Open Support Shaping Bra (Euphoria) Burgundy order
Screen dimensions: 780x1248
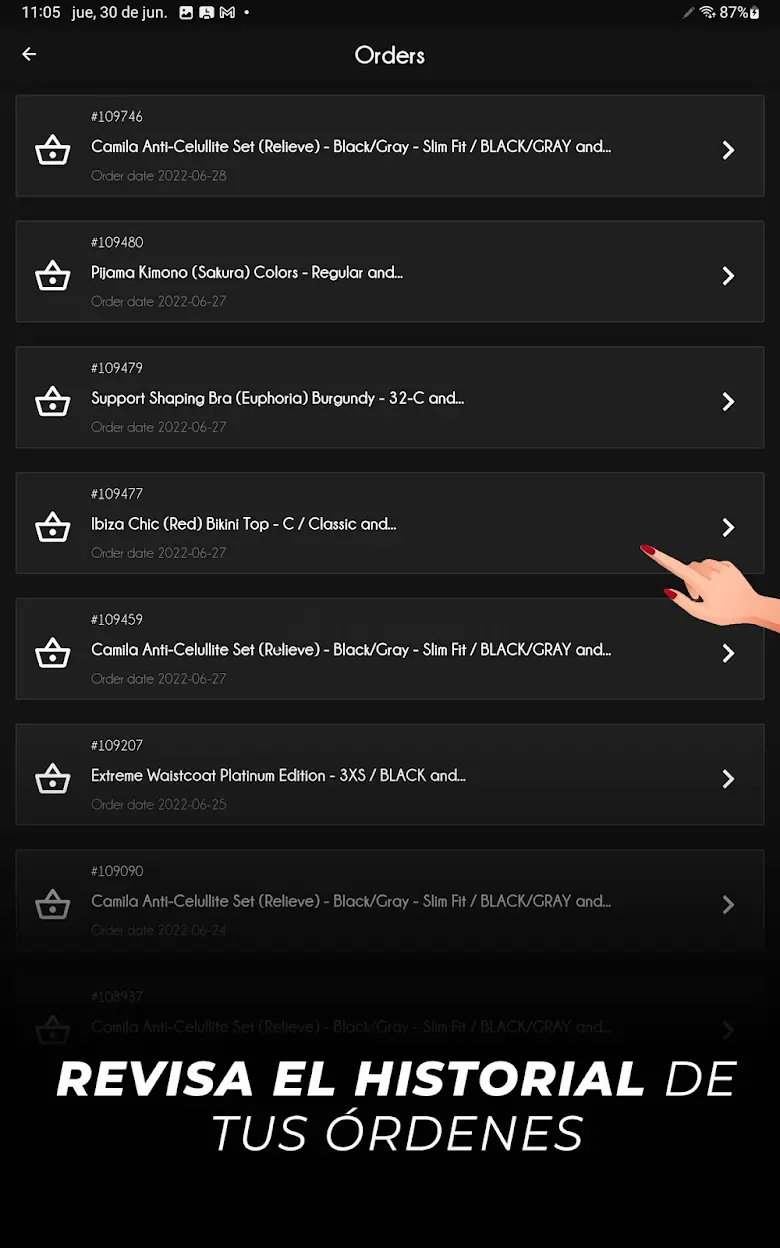click(390, 398)
